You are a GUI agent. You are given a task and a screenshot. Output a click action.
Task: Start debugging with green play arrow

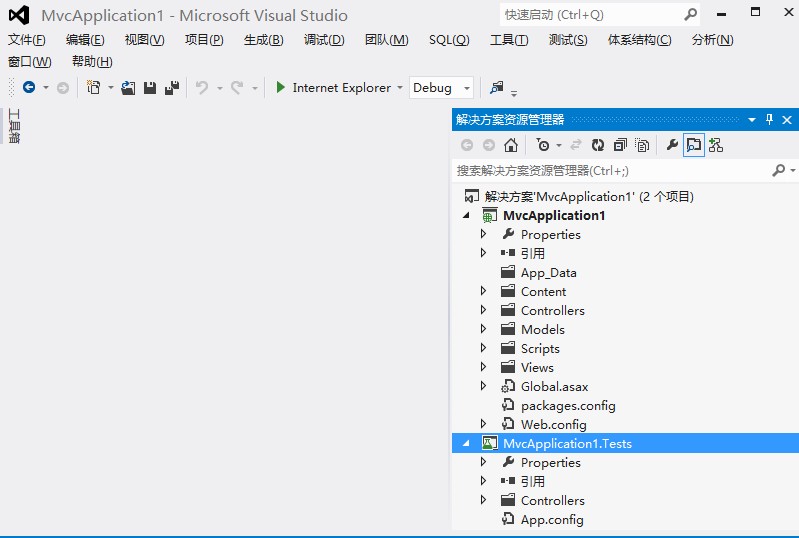pos(280,88)
